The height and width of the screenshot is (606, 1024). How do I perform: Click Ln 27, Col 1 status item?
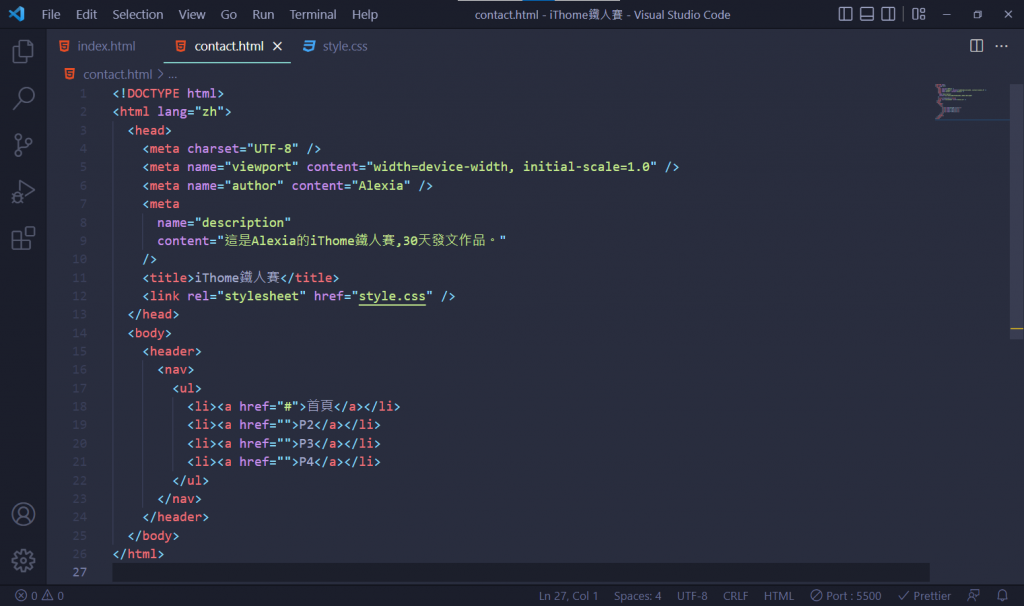[568, 596]
